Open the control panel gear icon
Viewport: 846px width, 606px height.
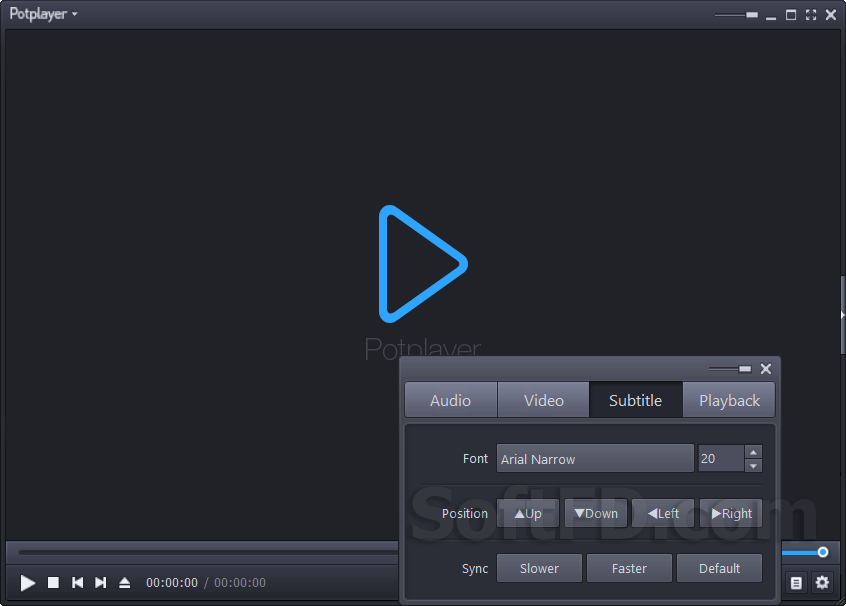pos(822,583)
